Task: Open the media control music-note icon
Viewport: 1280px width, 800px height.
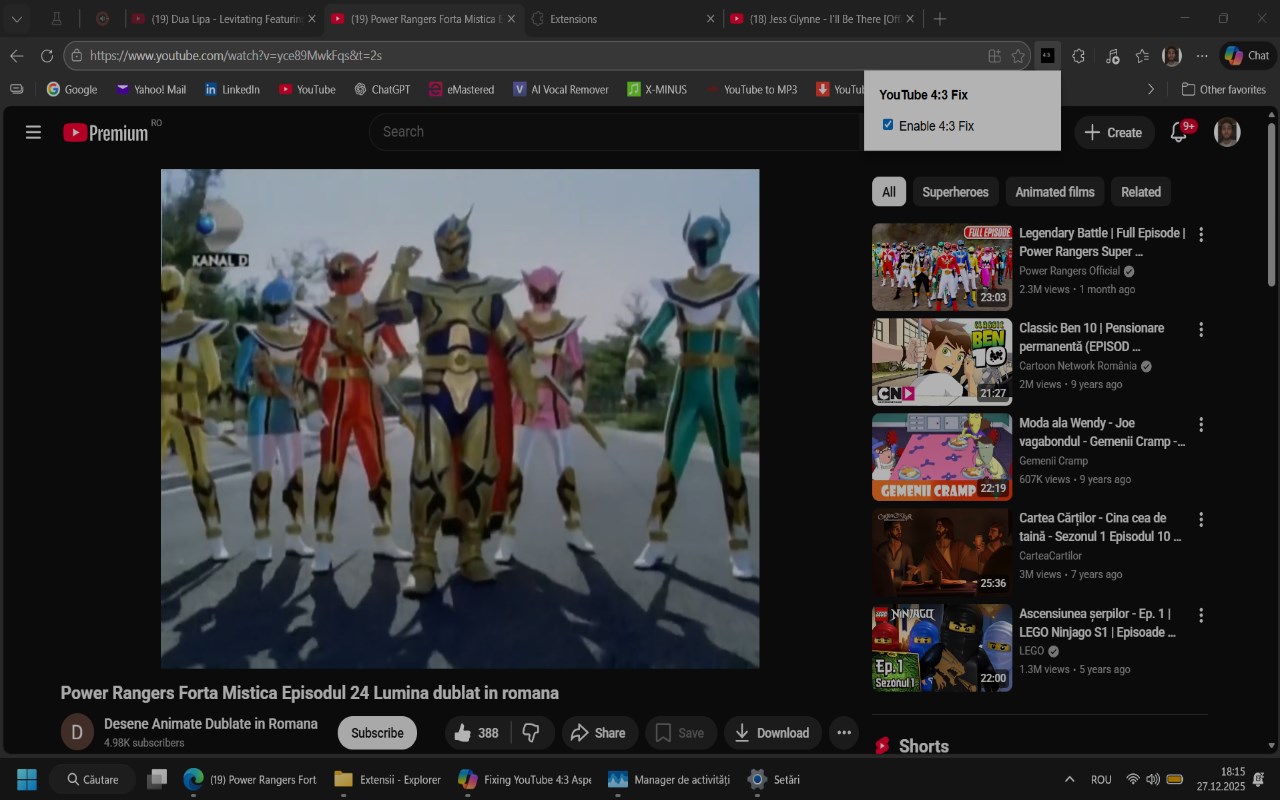Action: click(x=1112, y=56)
